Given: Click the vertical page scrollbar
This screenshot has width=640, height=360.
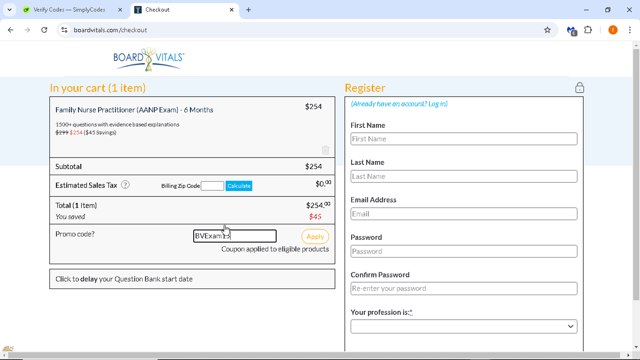Looking at the screenshot, I should pos(636,176).
